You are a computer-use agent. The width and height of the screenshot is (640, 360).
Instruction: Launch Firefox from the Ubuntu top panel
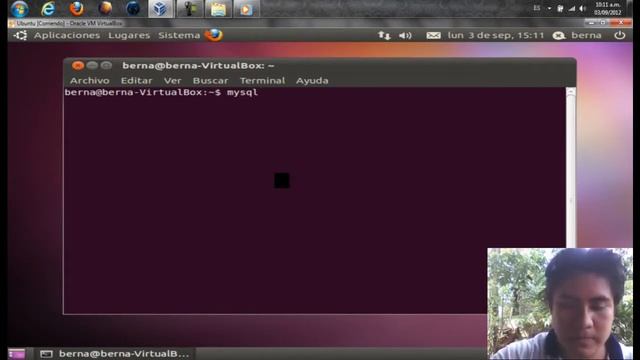(x=214, y=35)
